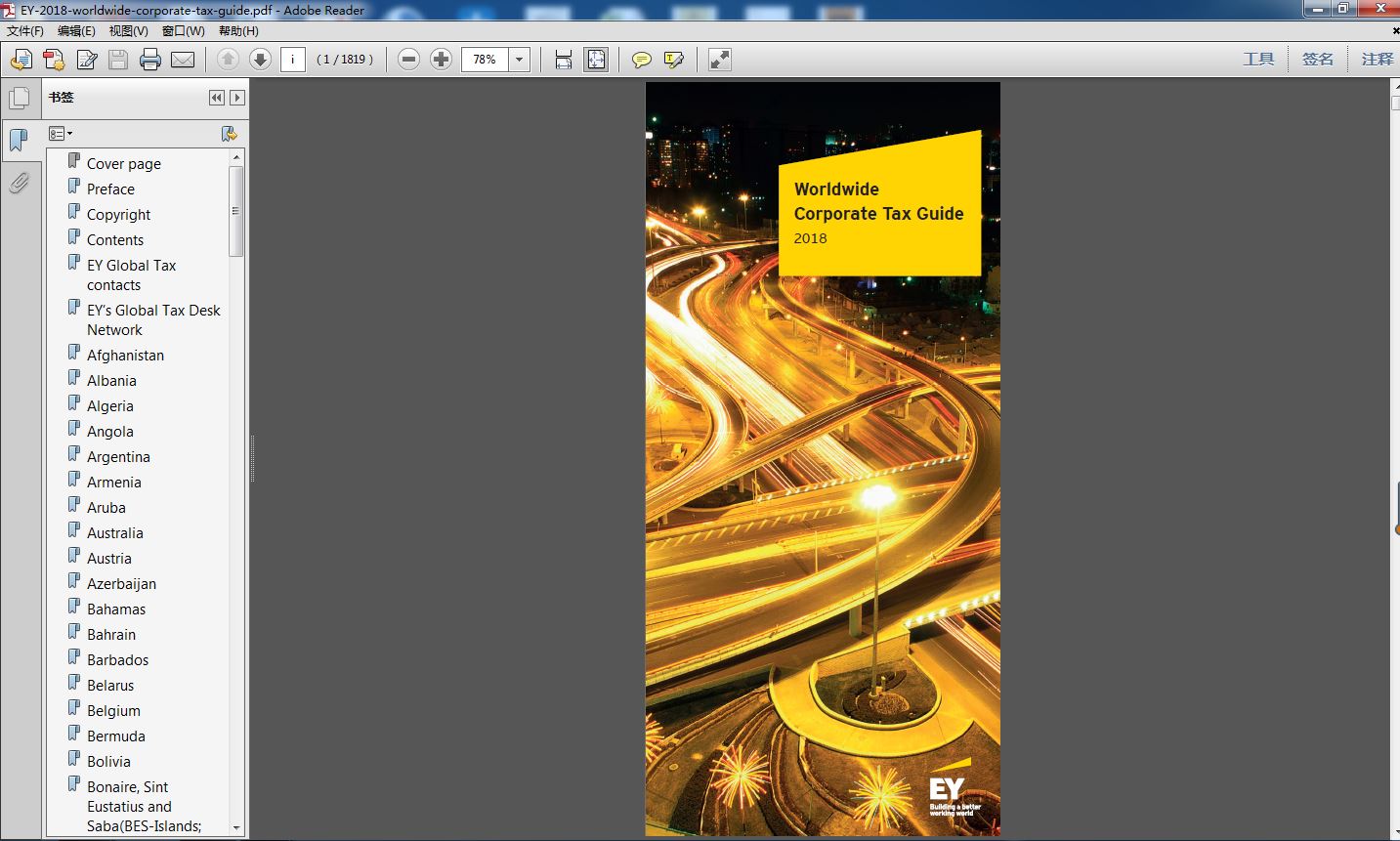Click the zoom out minus button
The image size is (1400, 841).
(409, 60)
